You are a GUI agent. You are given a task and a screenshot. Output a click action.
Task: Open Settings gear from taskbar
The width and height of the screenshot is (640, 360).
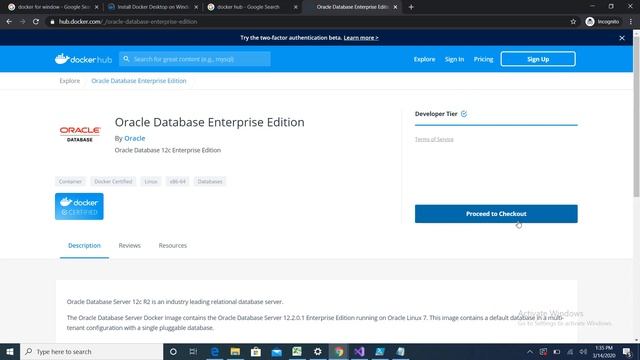tap(318, 351)
